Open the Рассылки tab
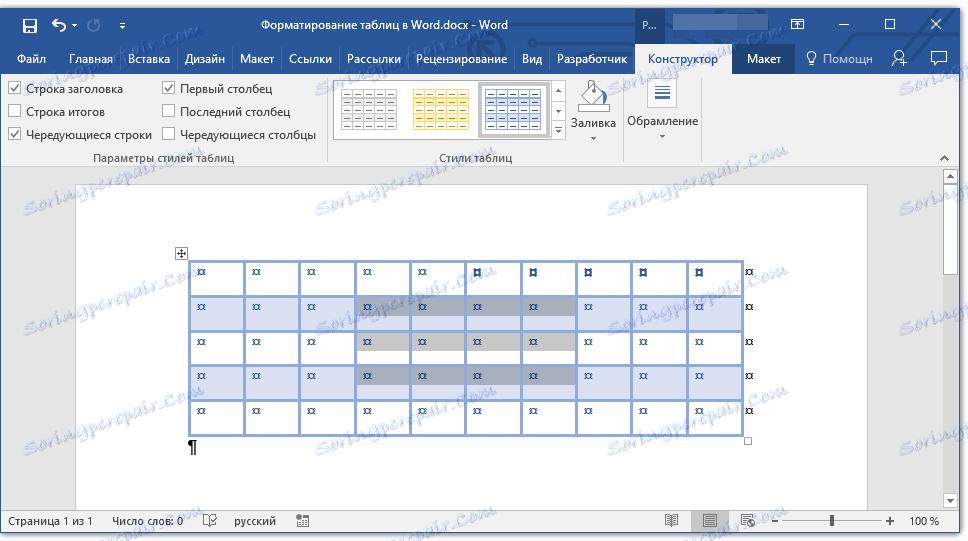 click(x=373, y=59)
